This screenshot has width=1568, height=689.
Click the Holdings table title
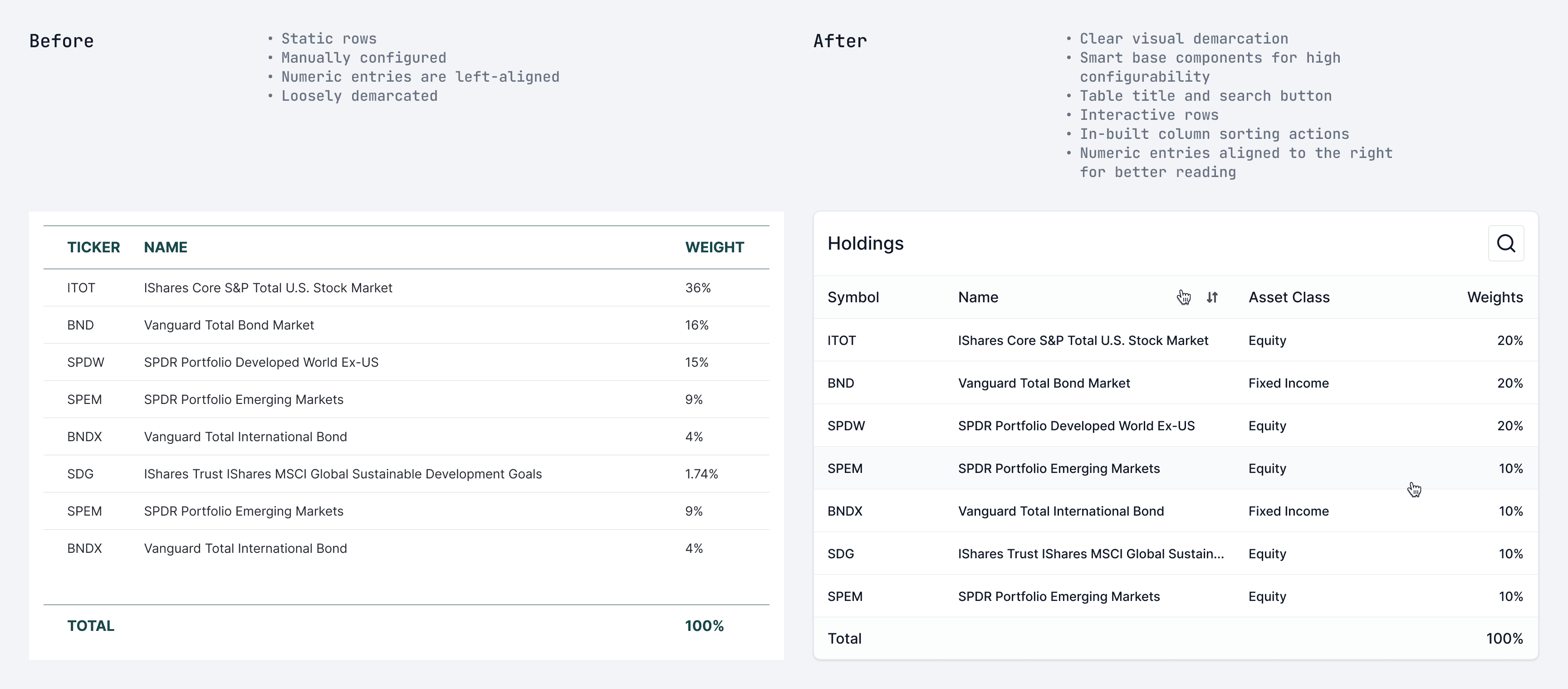(x=865, y=244)
